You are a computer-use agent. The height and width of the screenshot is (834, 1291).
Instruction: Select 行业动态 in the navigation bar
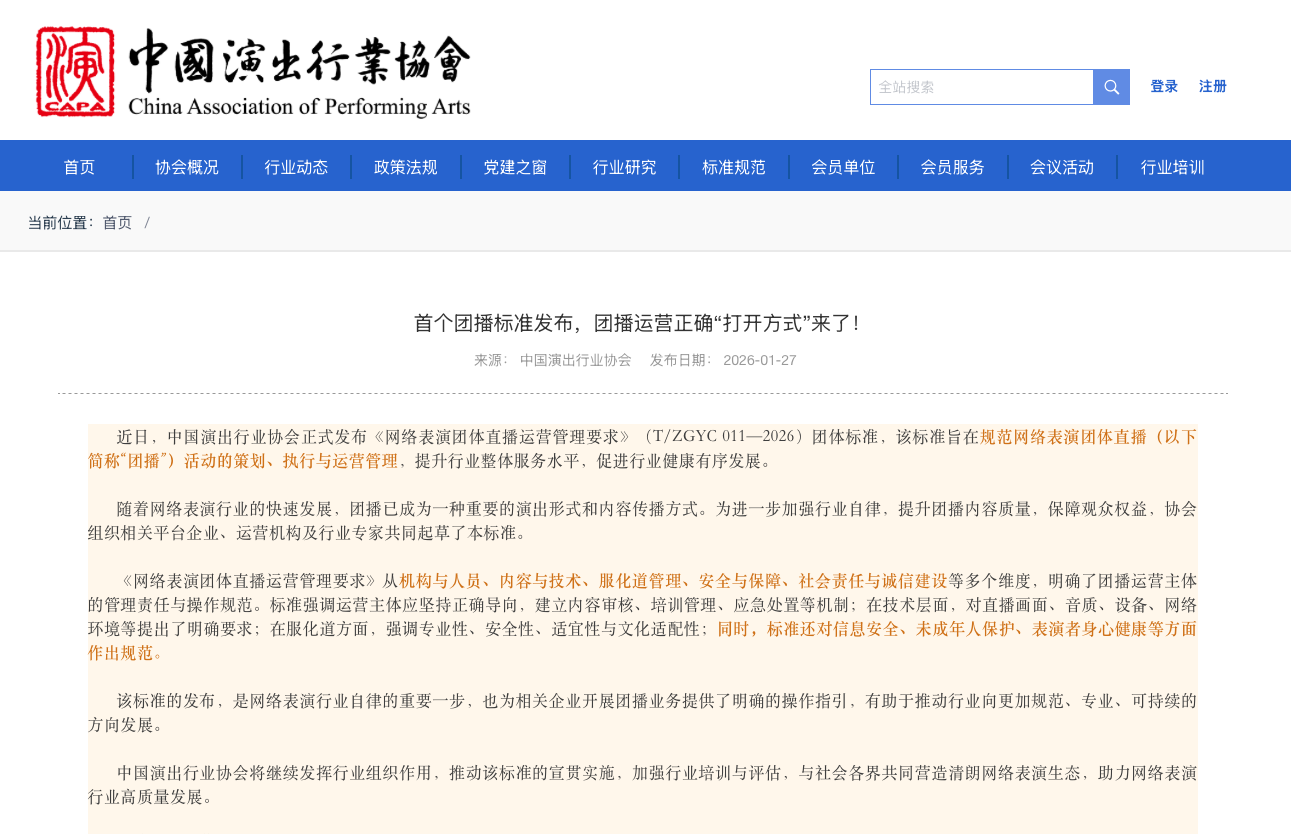[x=296, y=167]
